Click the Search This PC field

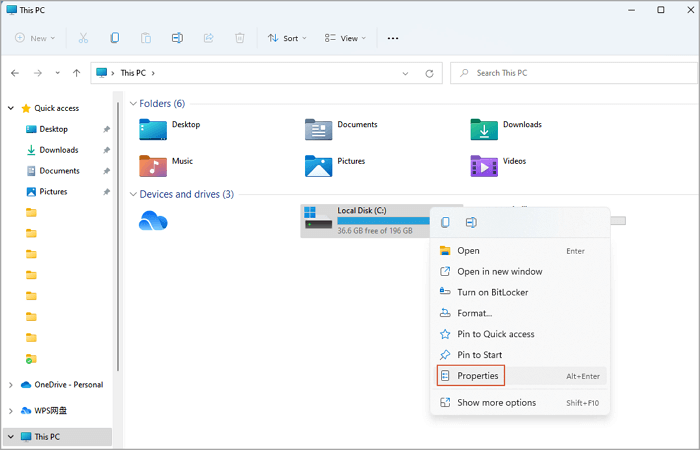(x=575, y=73)
